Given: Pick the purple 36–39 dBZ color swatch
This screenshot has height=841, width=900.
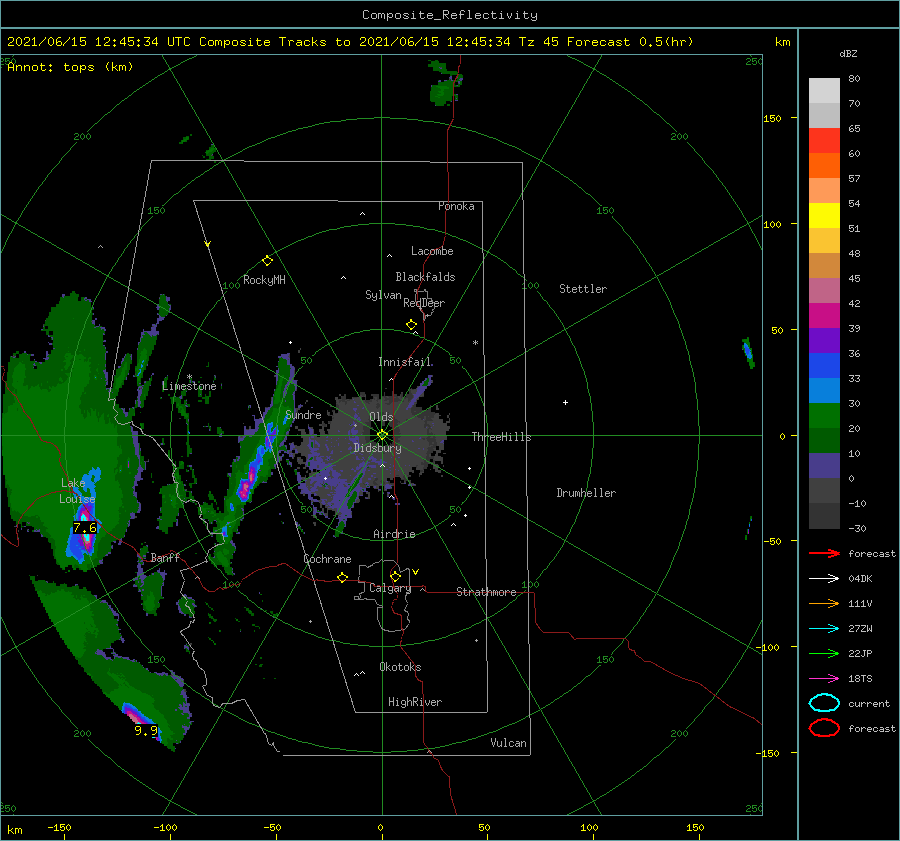Looking at the screenshot, I should pos(824,340).
